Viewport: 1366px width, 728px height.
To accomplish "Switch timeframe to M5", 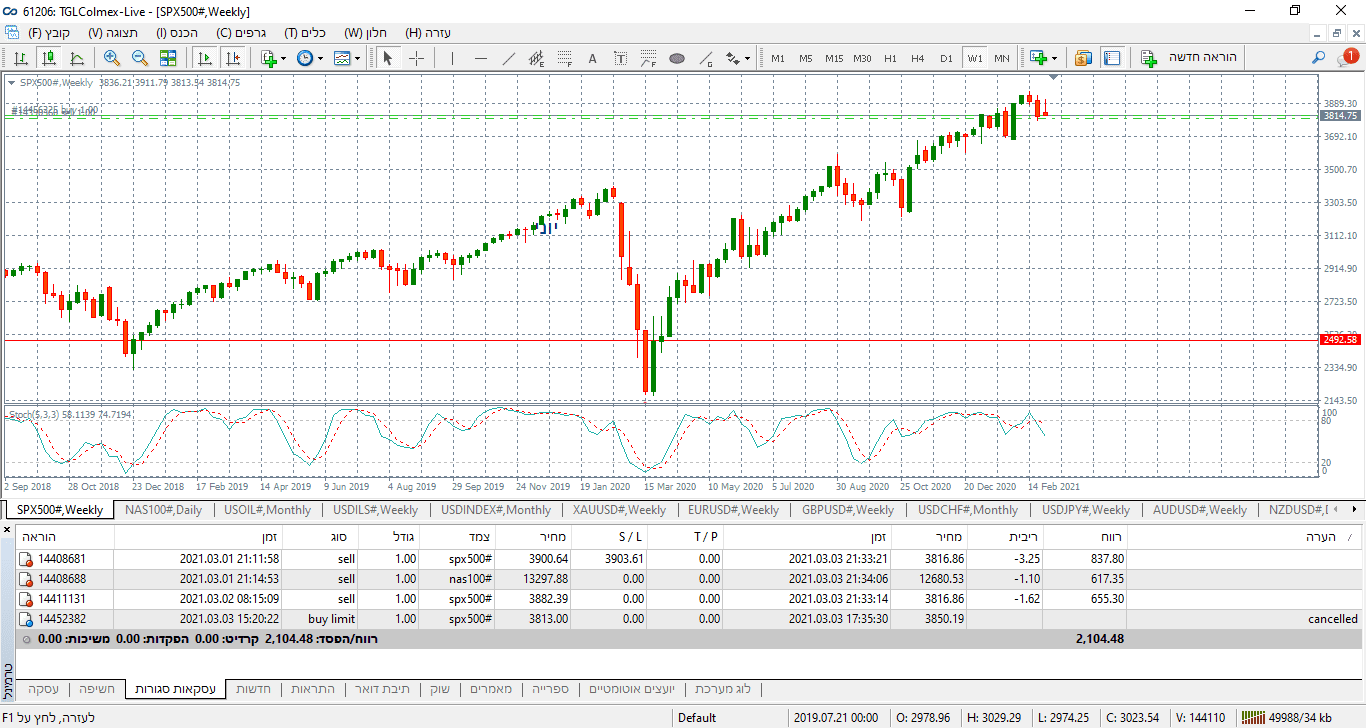I will pyautogui.click(x=806, y=58).
